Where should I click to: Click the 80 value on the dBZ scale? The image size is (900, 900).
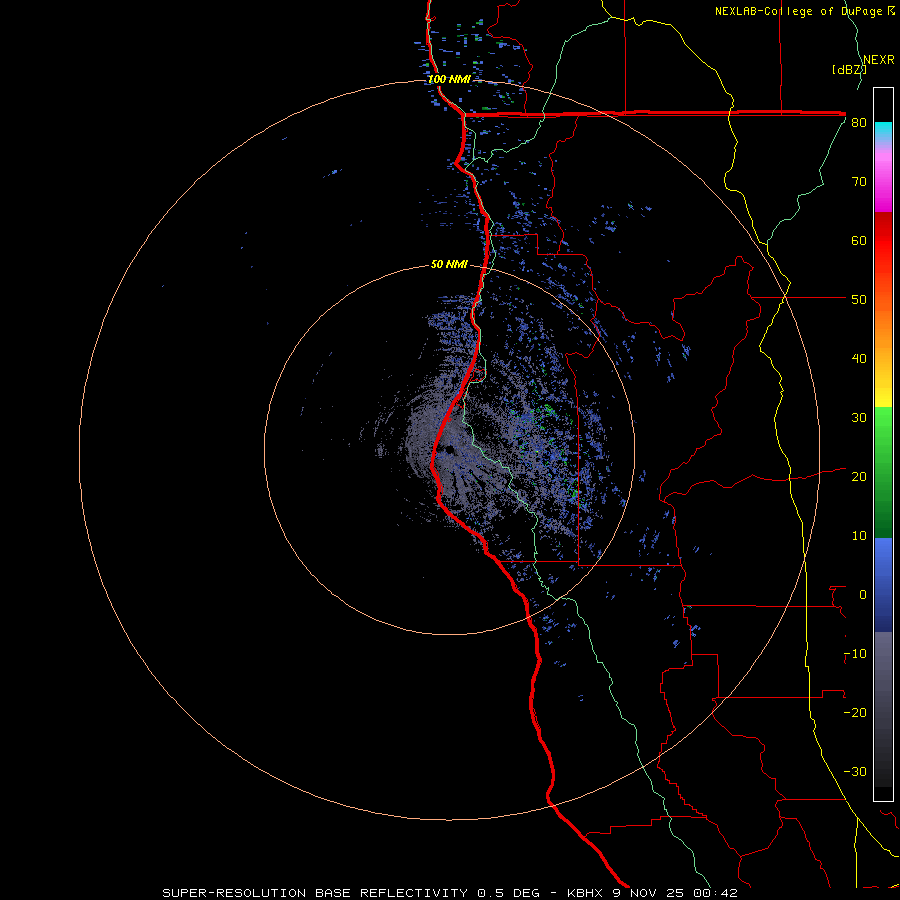859,123
